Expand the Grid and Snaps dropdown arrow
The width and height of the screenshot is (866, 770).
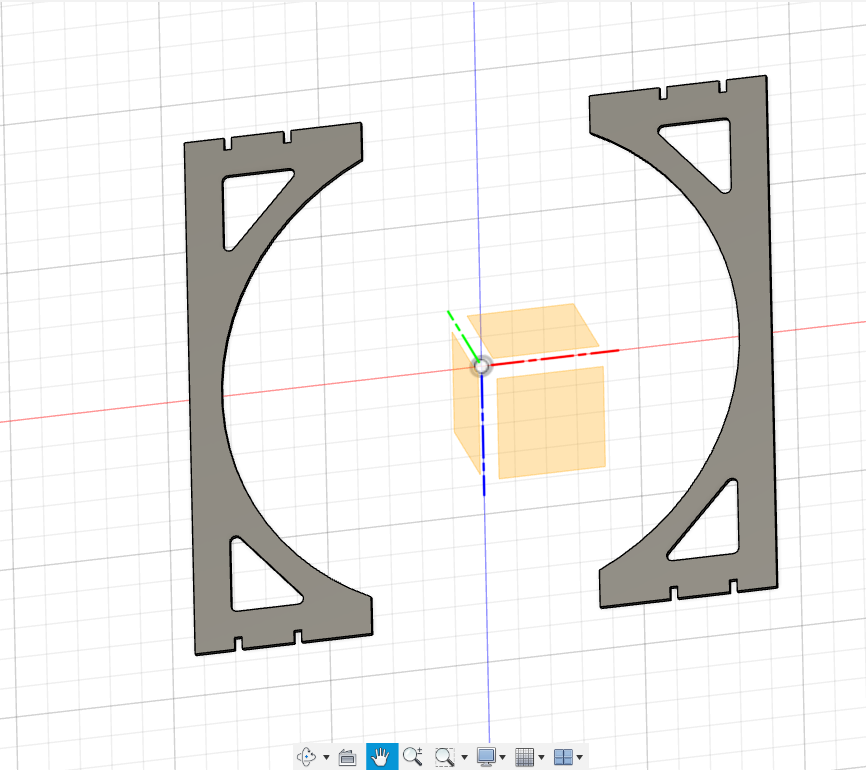click(x=541, y=758)
